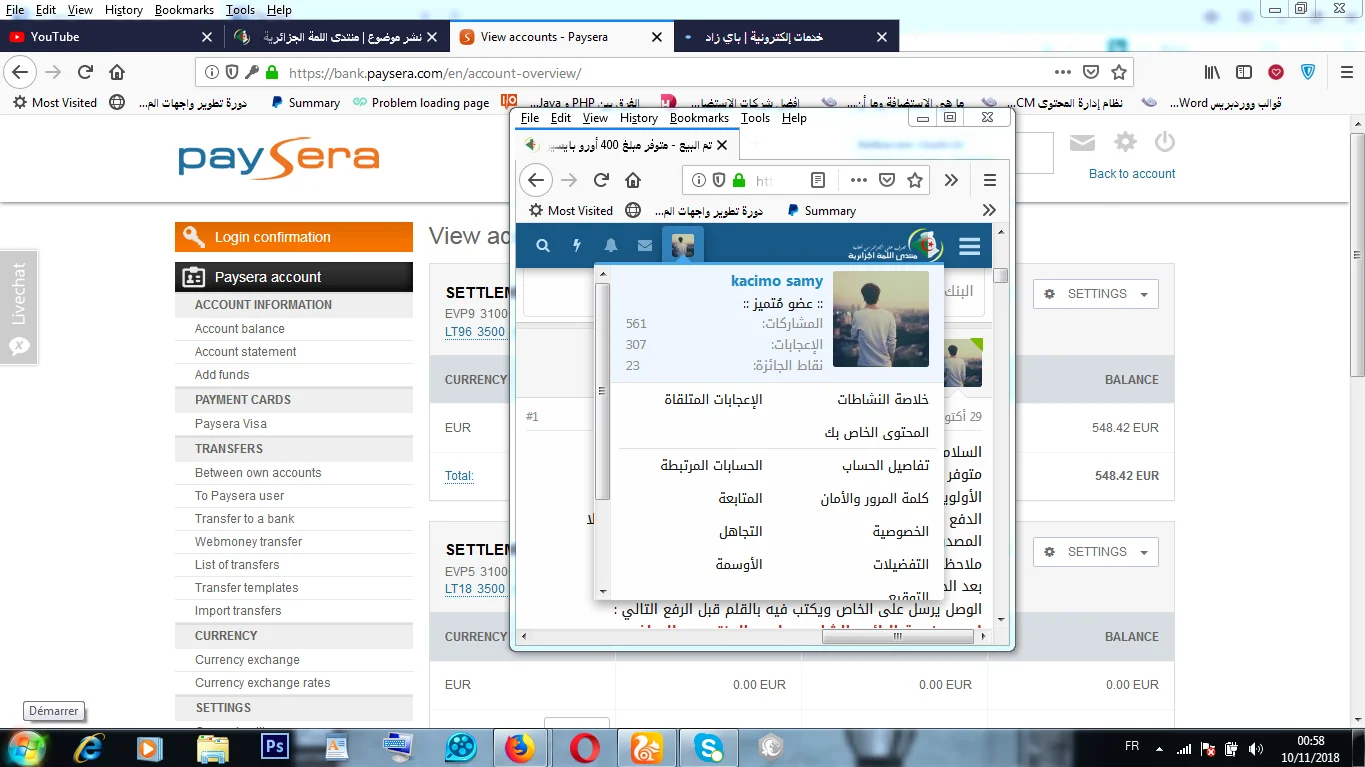Image resolution: width=1365 pixels, height=767 pixels.
Task: Click the Login confirmation button
Action: [293, 237]
